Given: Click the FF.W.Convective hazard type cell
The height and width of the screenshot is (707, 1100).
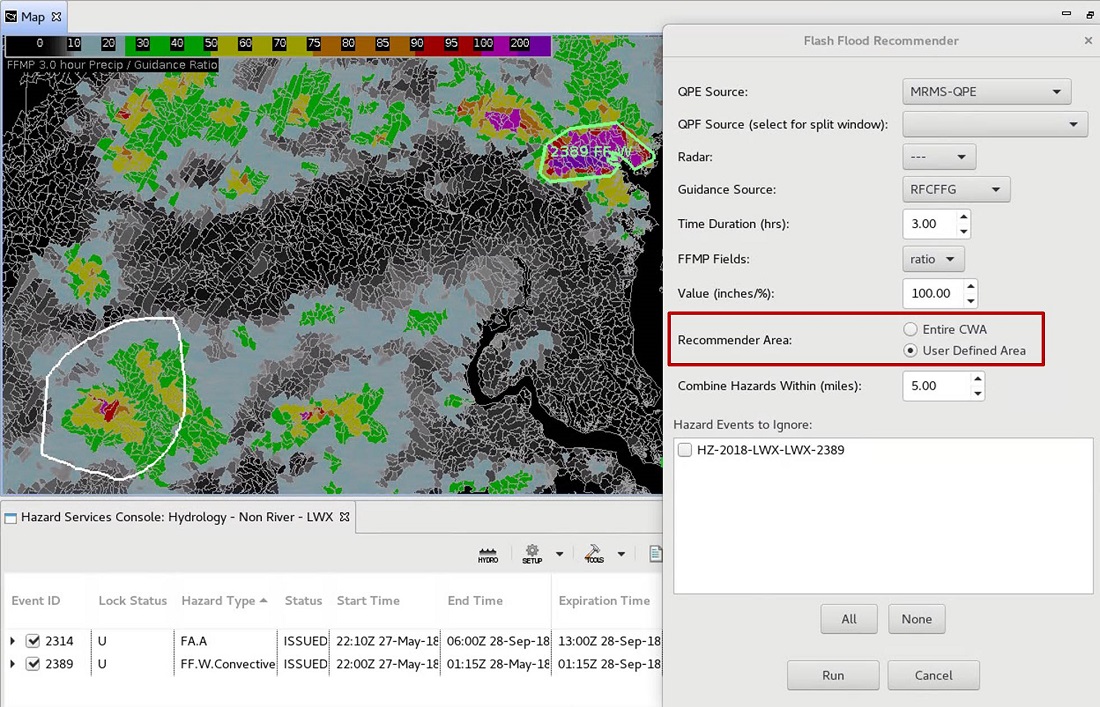Looking at the screenshot, I should point(227,664).
